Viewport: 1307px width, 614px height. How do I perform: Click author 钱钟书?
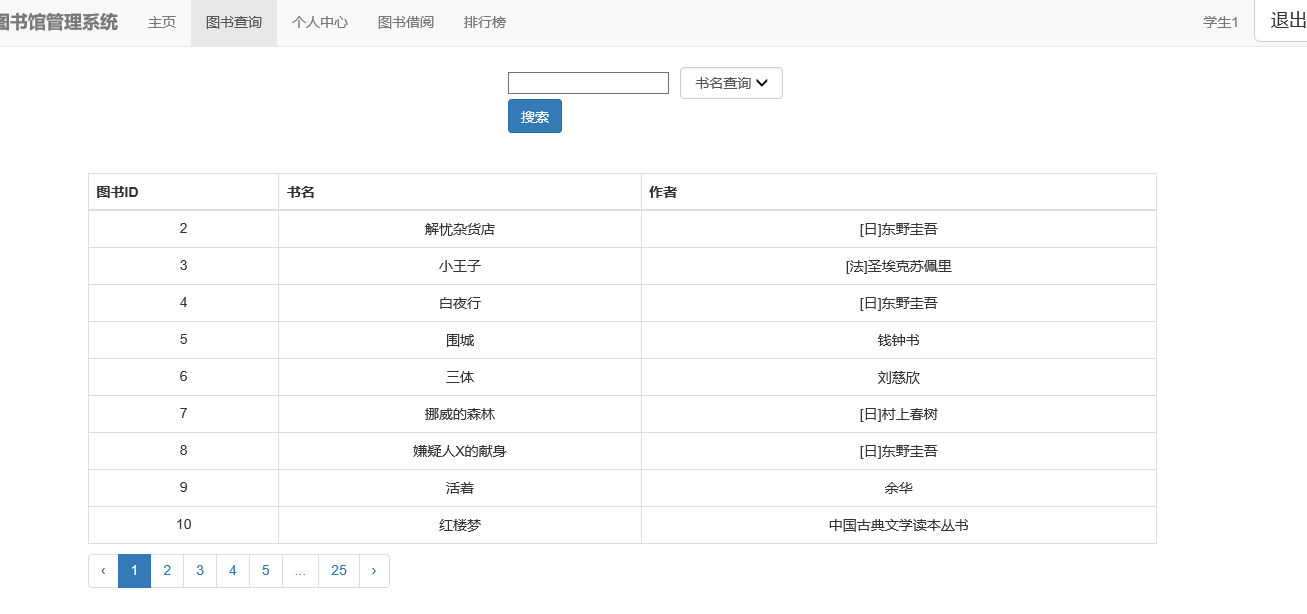[x=899, y=340]
